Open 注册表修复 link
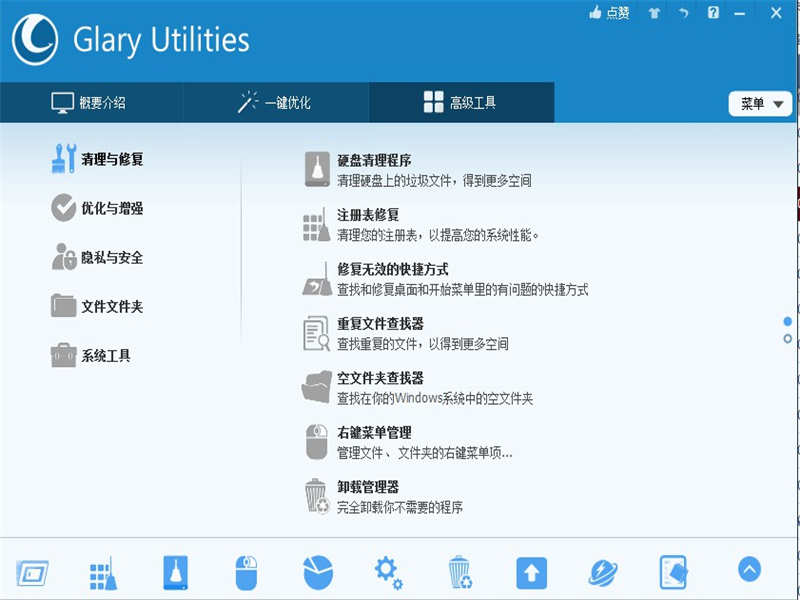800x600 pixels. click(368, 215)
